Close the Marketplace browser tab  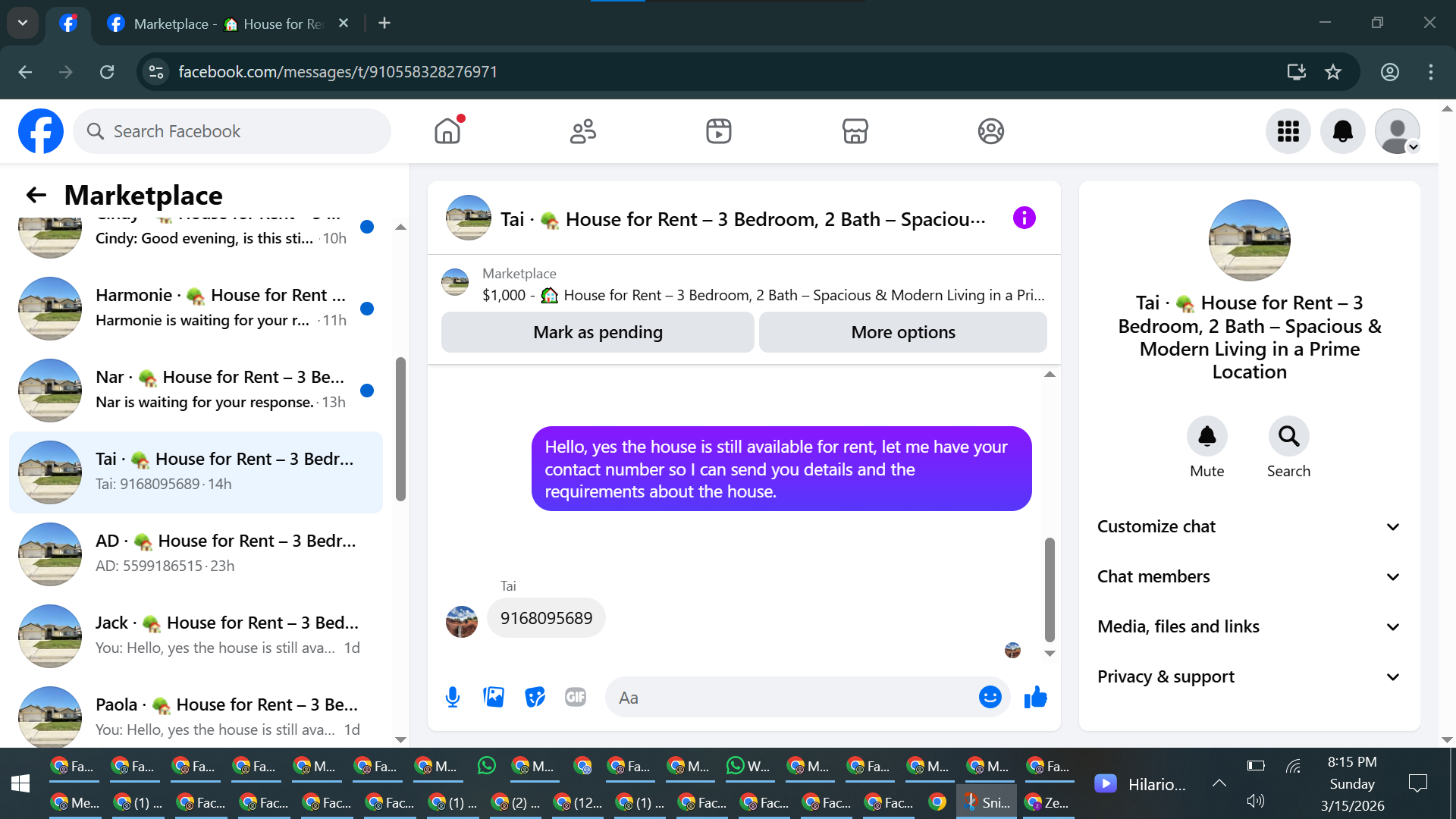(344, 23)
